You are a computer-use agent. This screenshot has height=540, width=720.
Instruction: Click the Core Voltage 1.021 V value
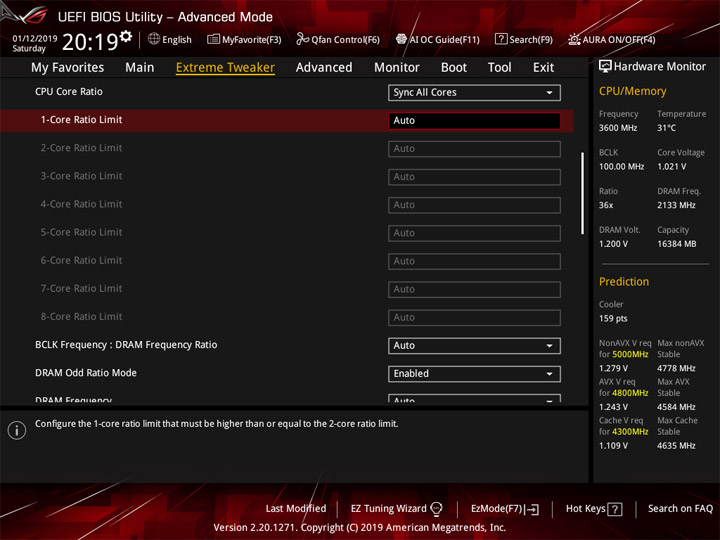[671, 167]
